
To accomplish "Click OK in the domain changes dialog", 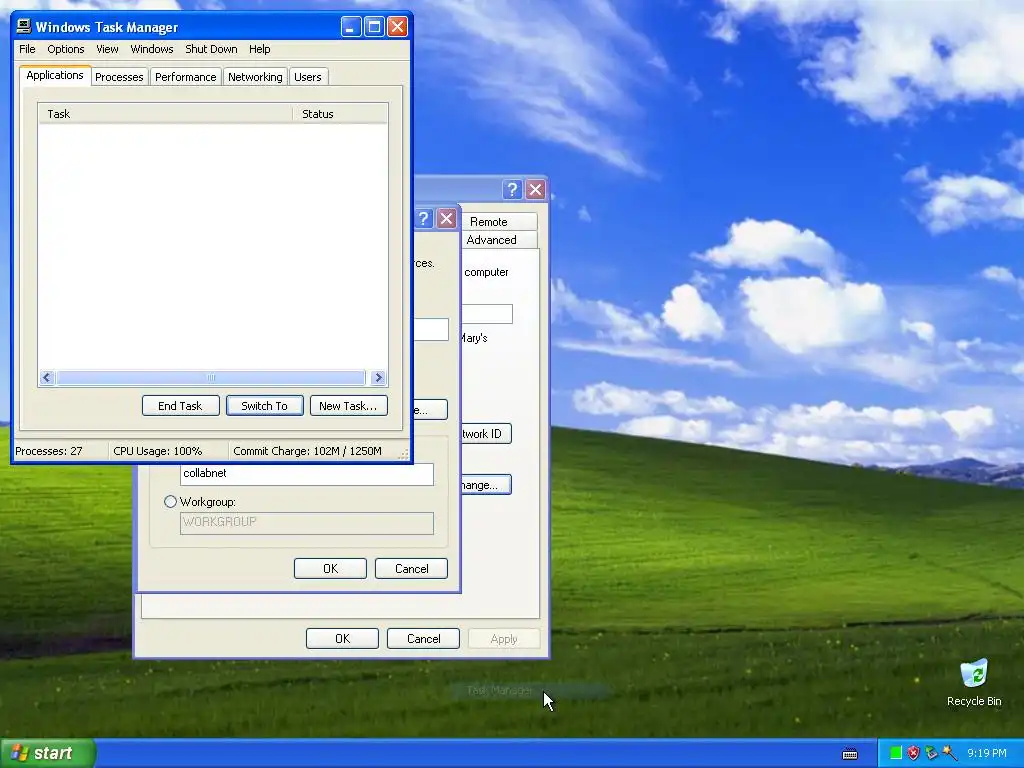I will tap(330, 569).
